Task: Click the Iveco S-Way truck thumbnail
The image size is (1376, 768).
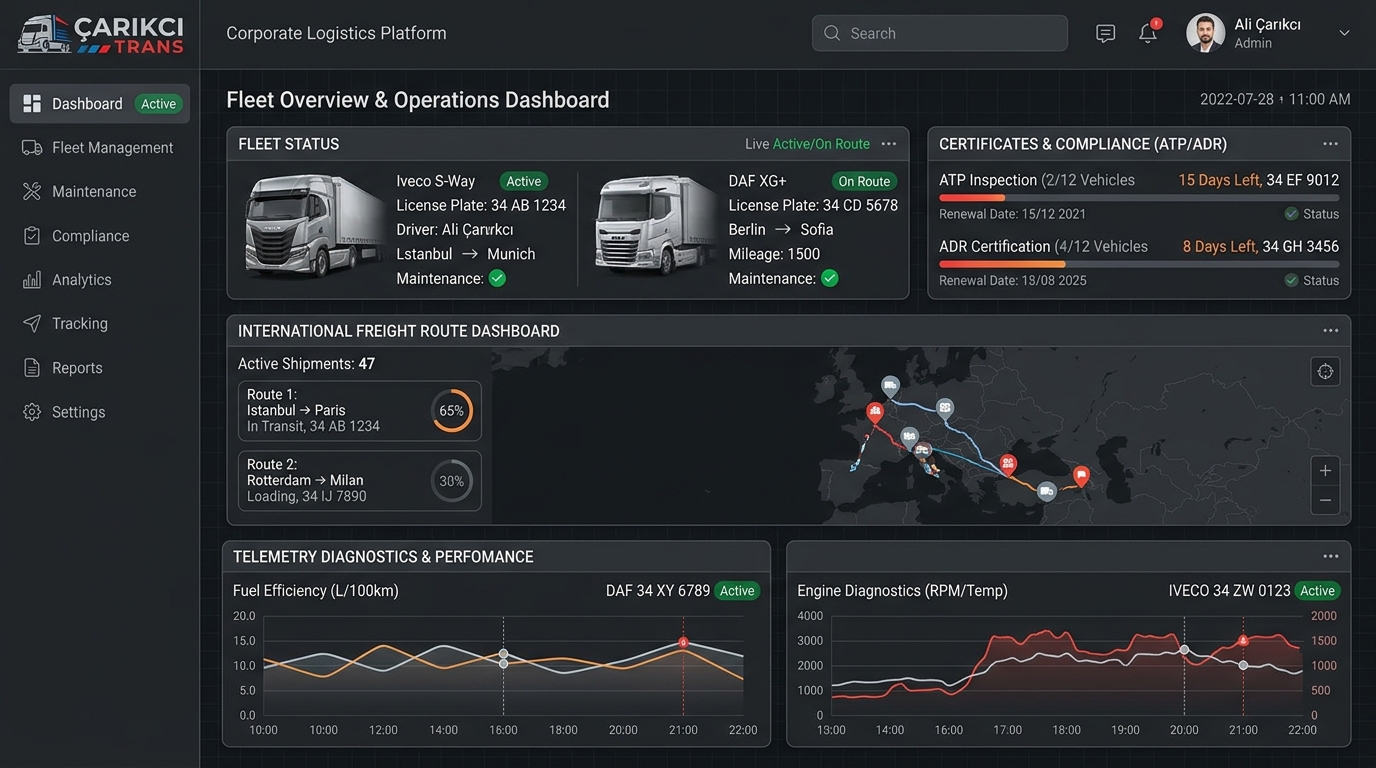Action: pos(313,227)
